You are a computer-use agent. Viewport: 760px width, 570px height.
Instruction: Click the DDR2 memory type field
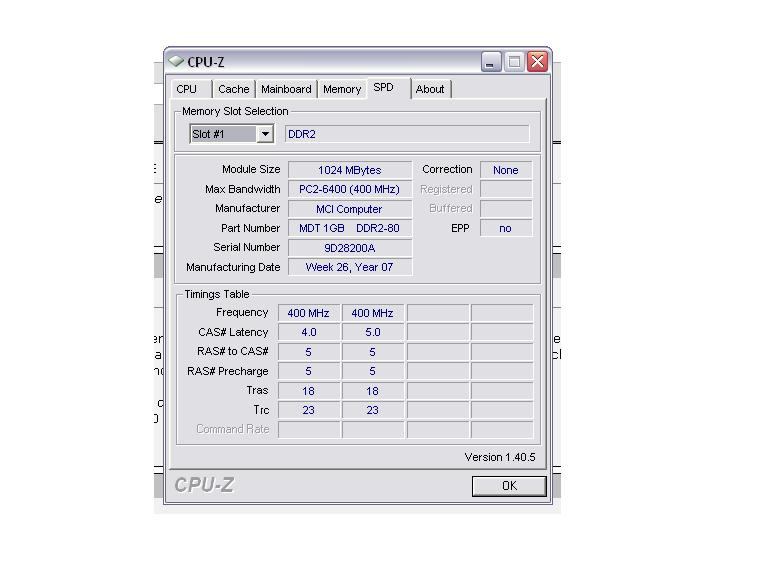(407, 134)
